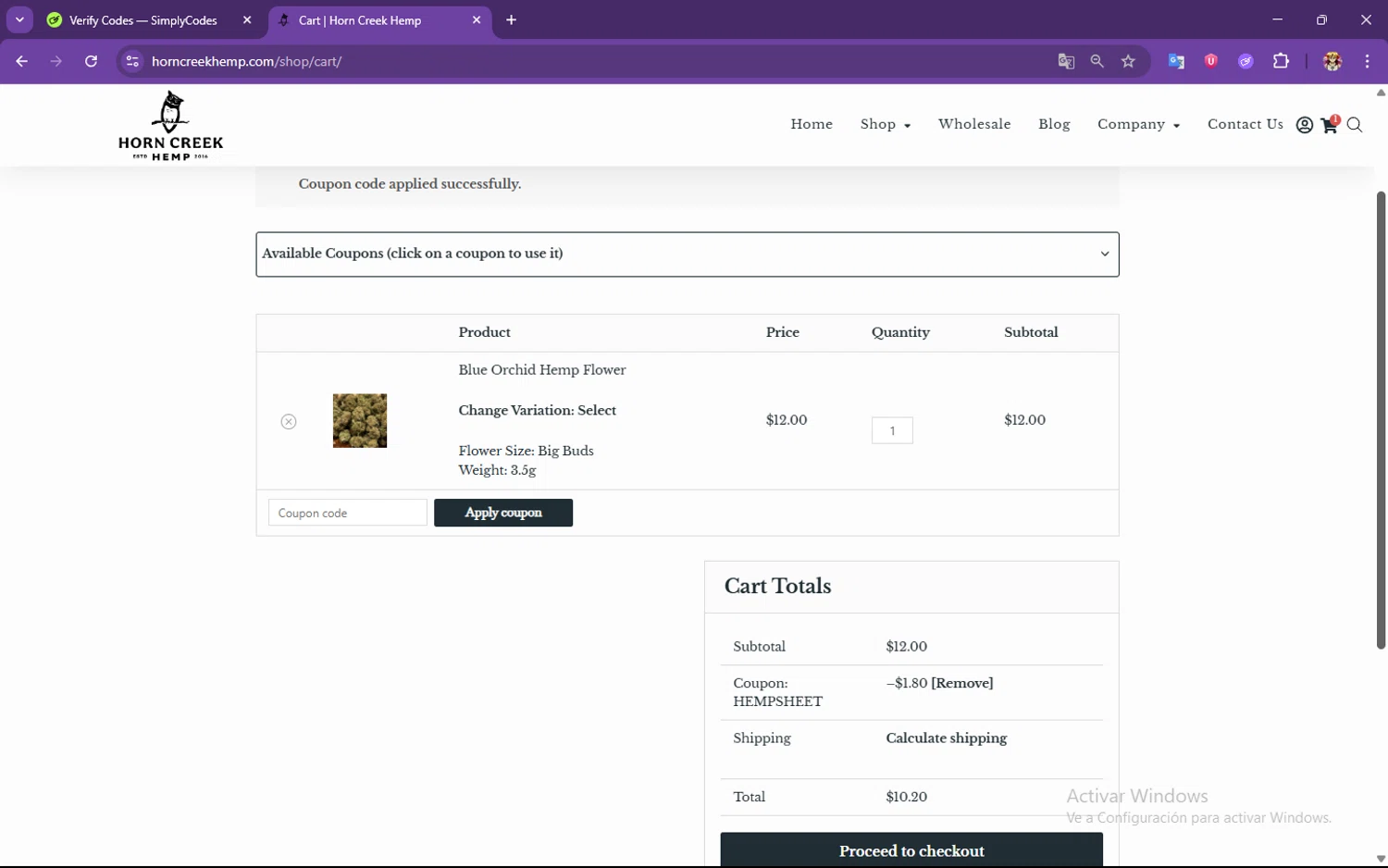Open the site search magnifier icon
The height and width of the screenshot is (868, 1388).
(x=1355, y=125)
